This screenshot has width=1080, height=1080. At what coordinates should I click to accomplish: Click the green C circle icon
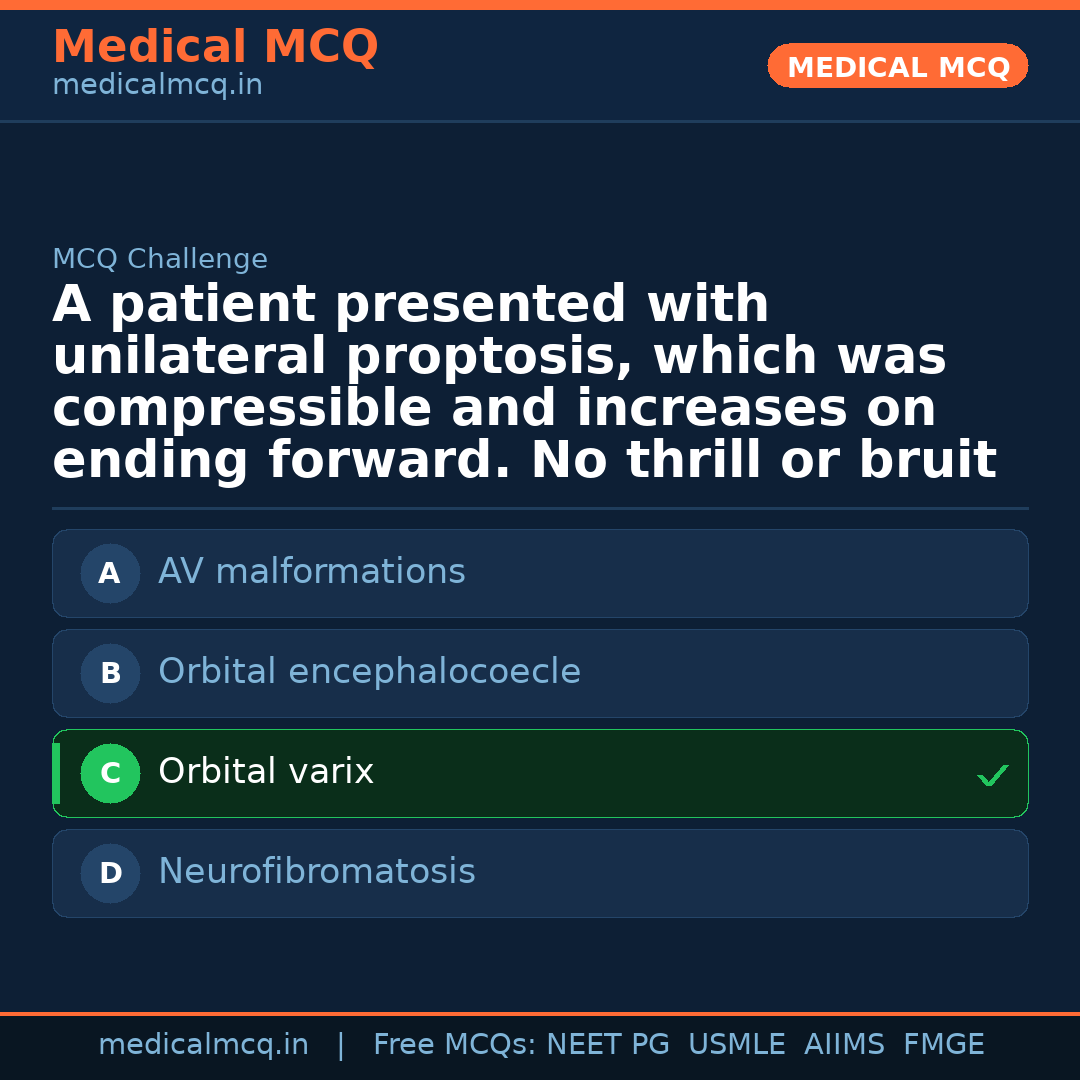pyautogui.click(x=110, y=773)
